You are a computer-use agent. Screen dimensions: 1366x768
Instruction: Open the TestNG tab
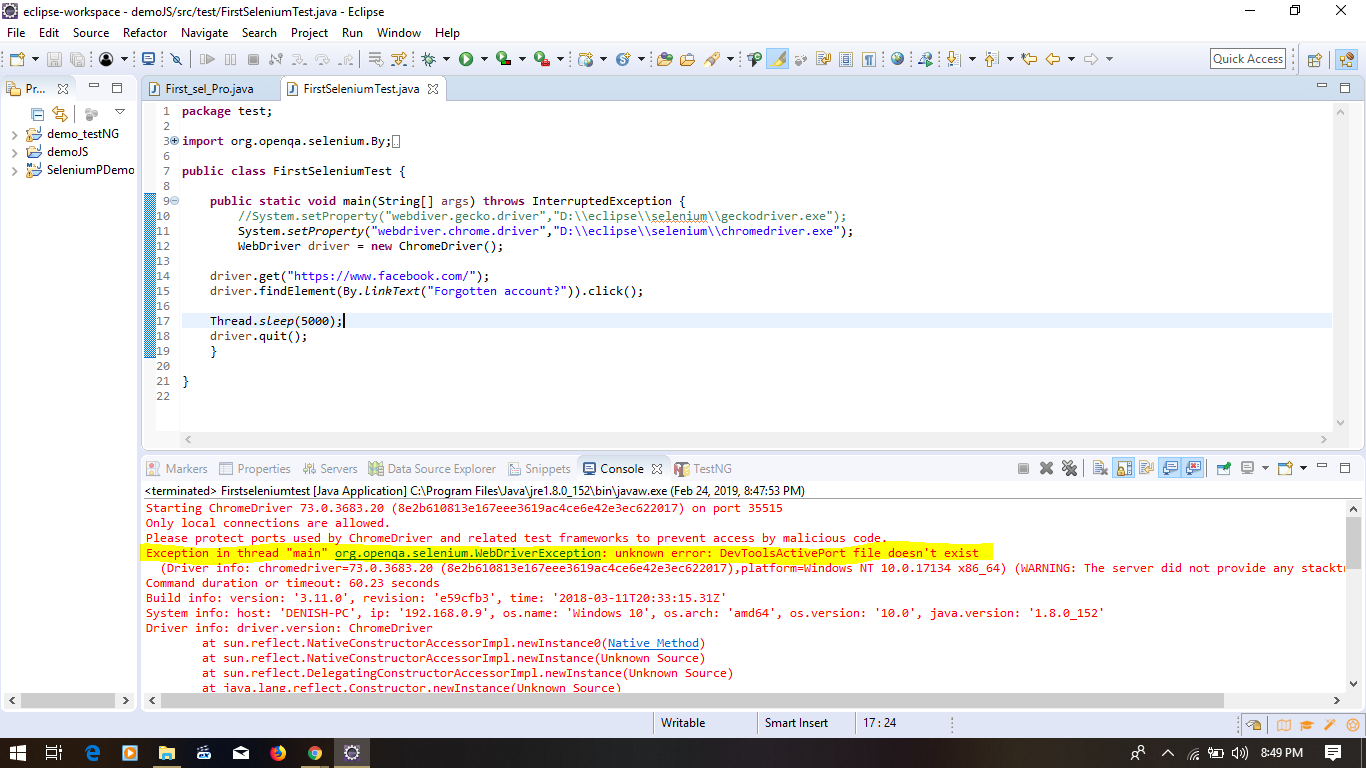click(x=703, y=468)
